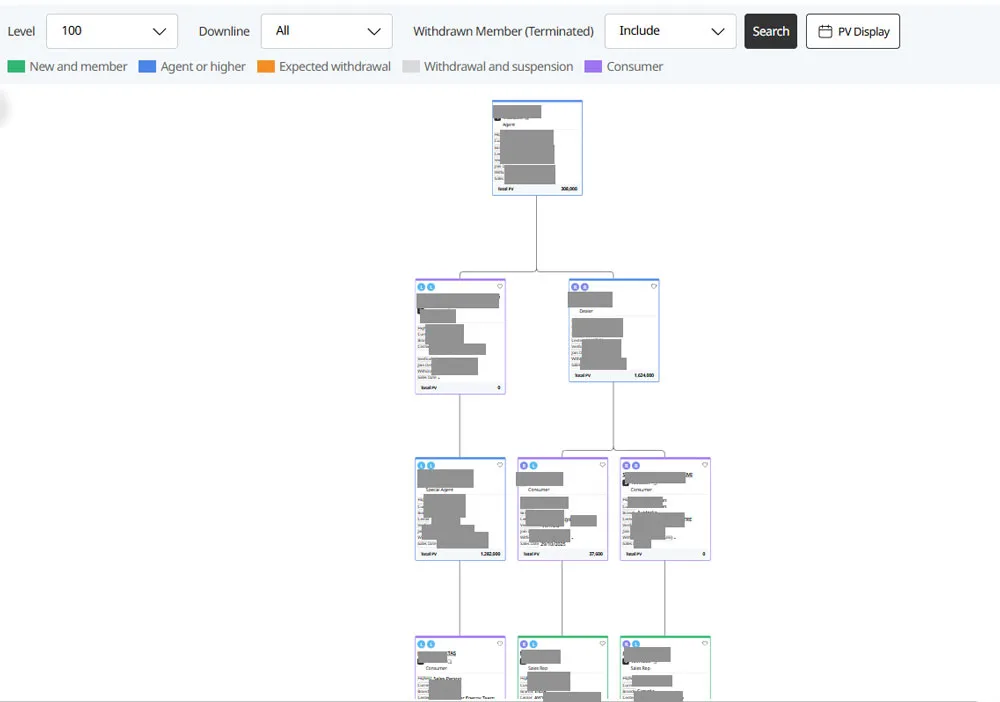Screen dimensions: 1000x702
Task: Favorite the Dealer card with the heart toggle
Action: [x=652, y=287]
